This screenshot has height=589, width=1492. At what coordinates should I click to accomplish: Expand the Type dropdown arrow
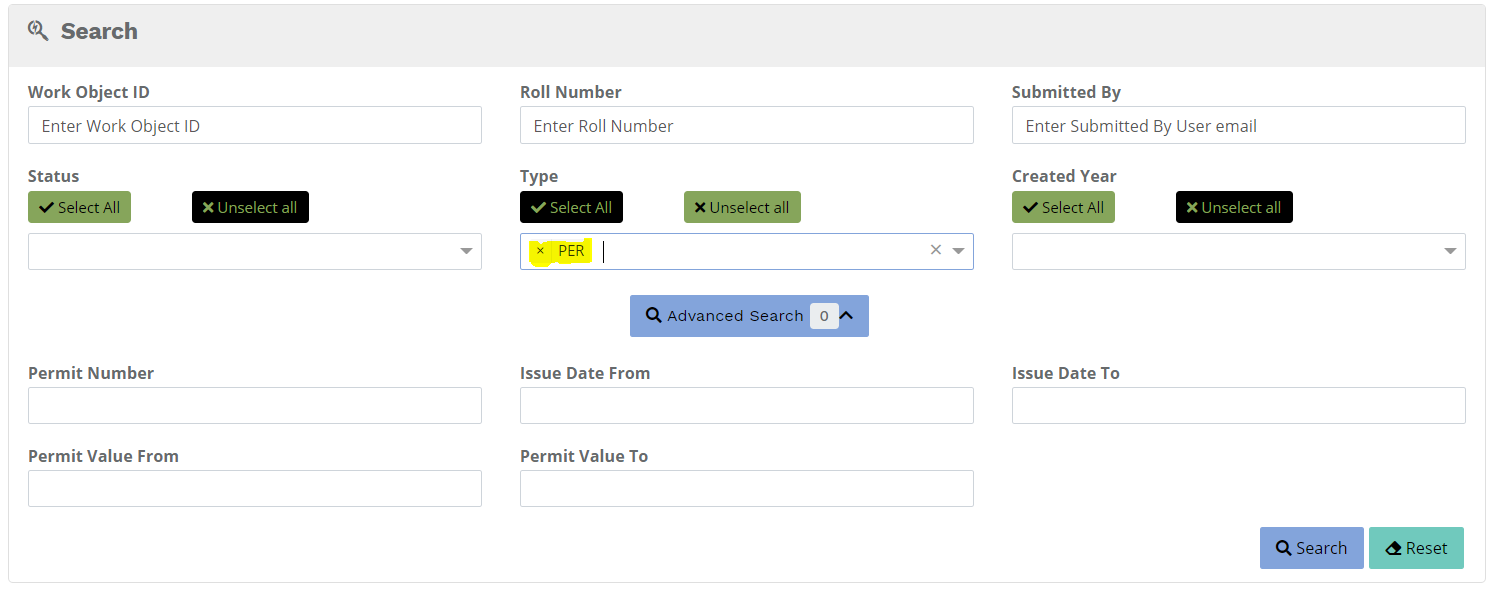point(959,252)
